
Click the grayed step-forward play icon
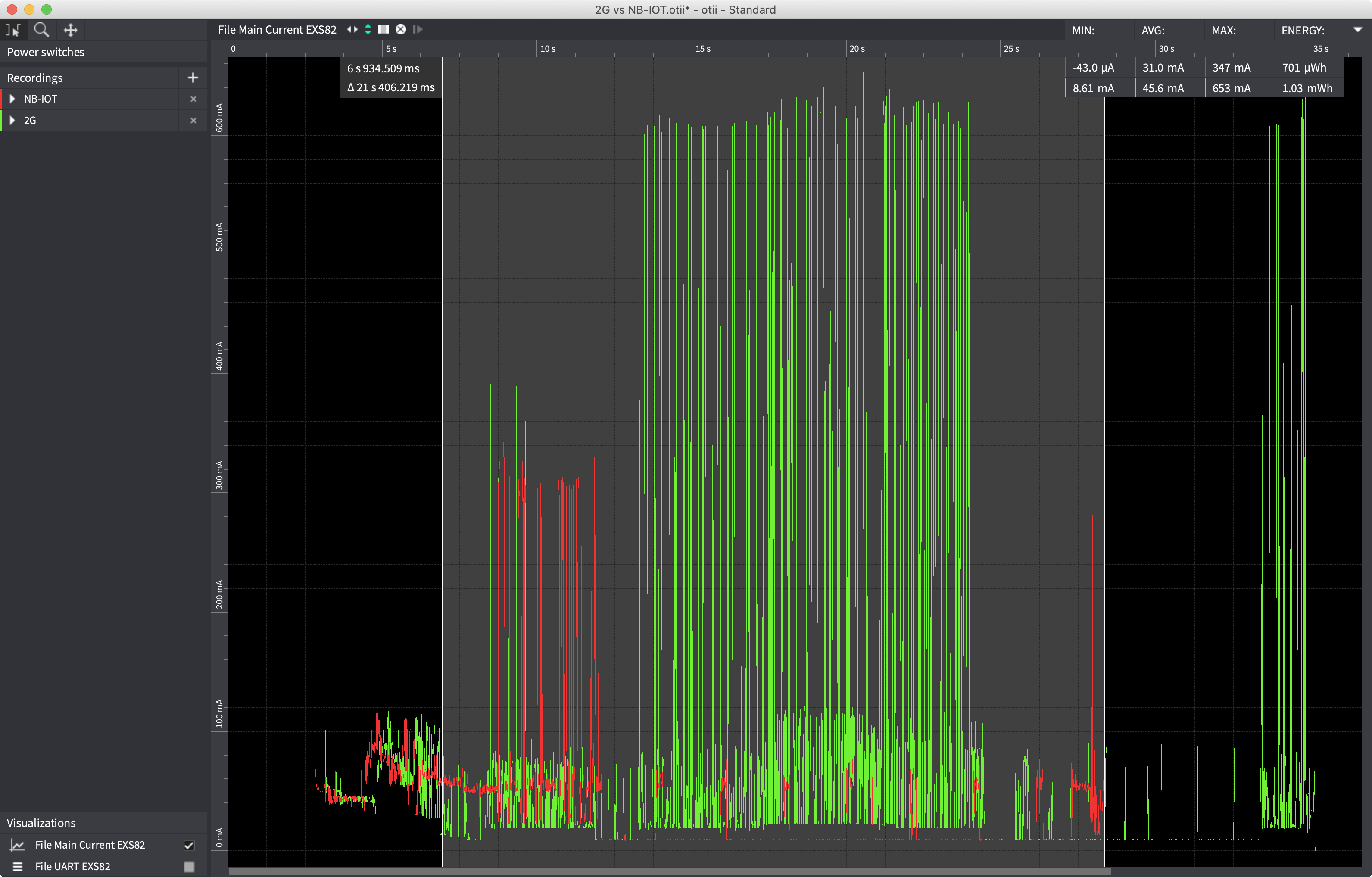pyautogui.click(x=418, y=30)
